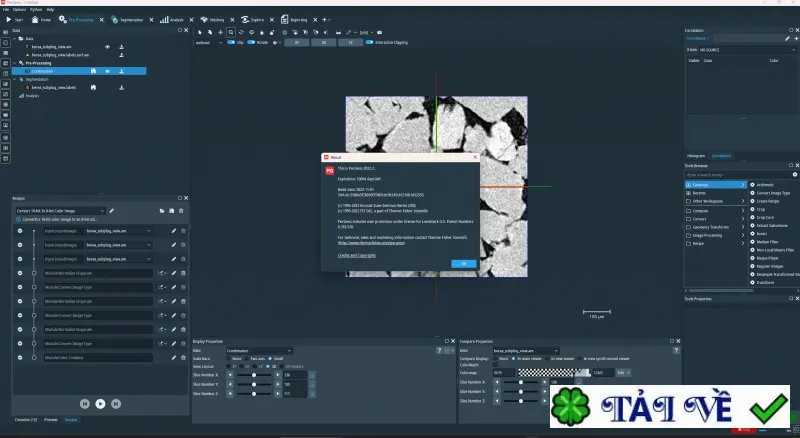Viewport: 800px width, 438px height.
Task: Open the Display Properties help question mark
Action: pyautogui.click(x=439, y=350)
